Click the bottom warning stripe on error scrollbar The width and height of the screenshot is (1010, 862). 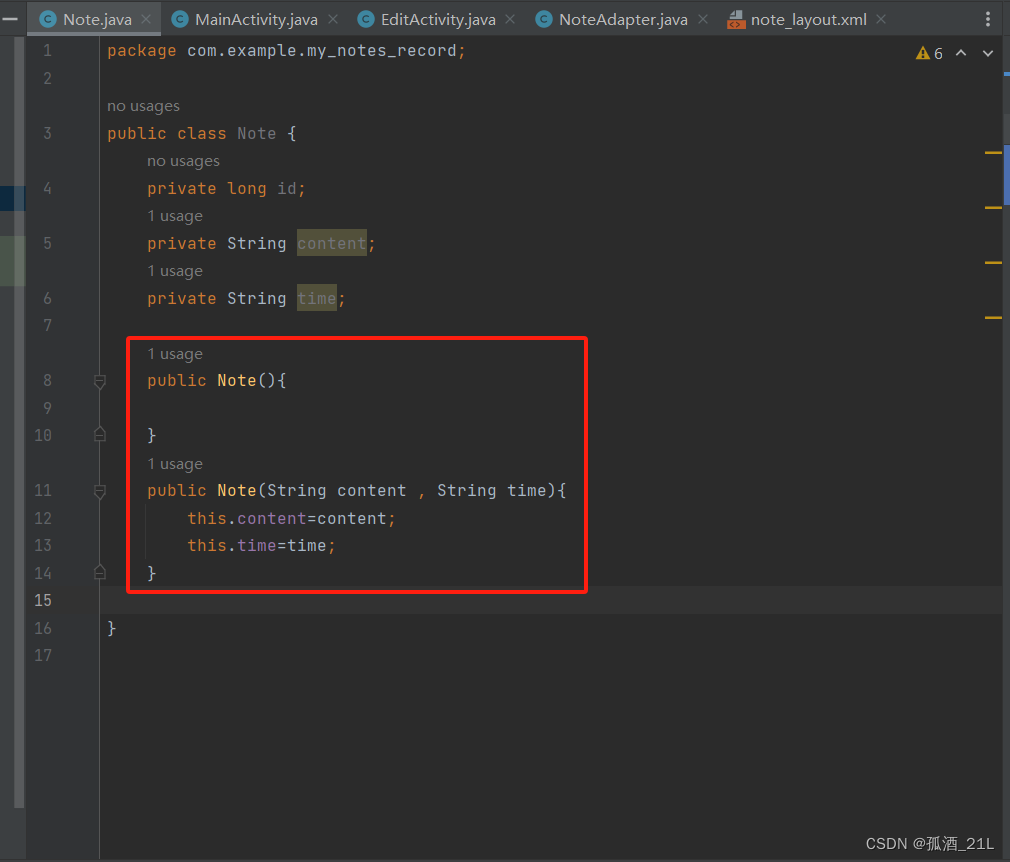click(x=993, y=318)
